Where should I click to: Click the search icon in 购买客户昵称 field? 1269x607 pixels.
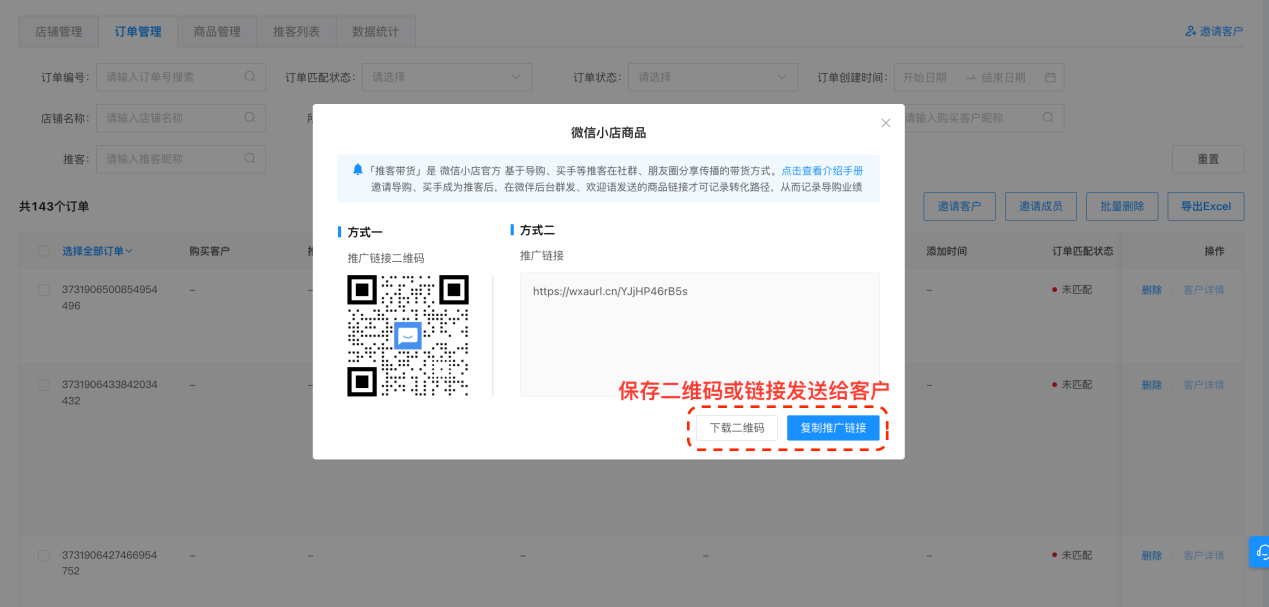pos(1047,117)
